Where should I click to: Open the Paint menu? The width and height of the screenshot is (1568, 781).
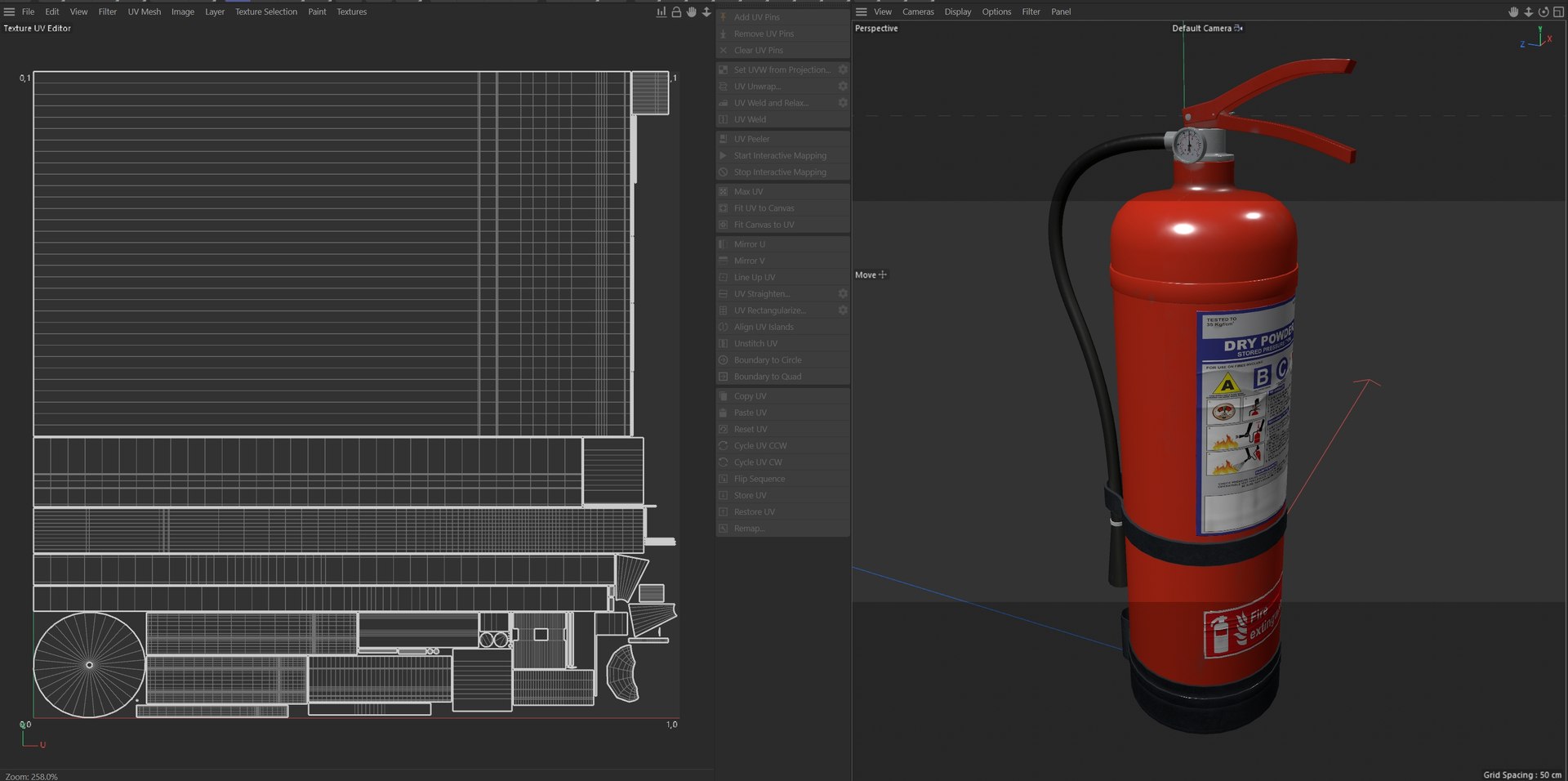tap(317, 11)
